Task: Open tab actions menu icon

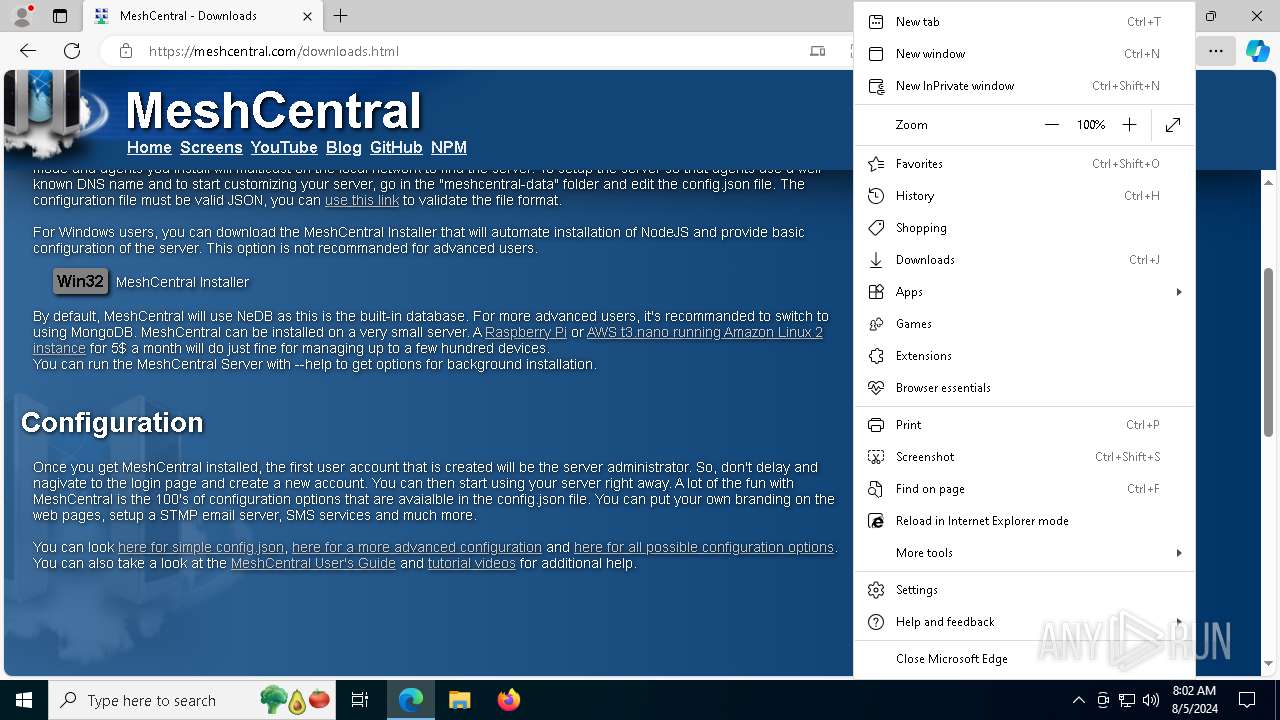Action: click(x=59, y=16)
